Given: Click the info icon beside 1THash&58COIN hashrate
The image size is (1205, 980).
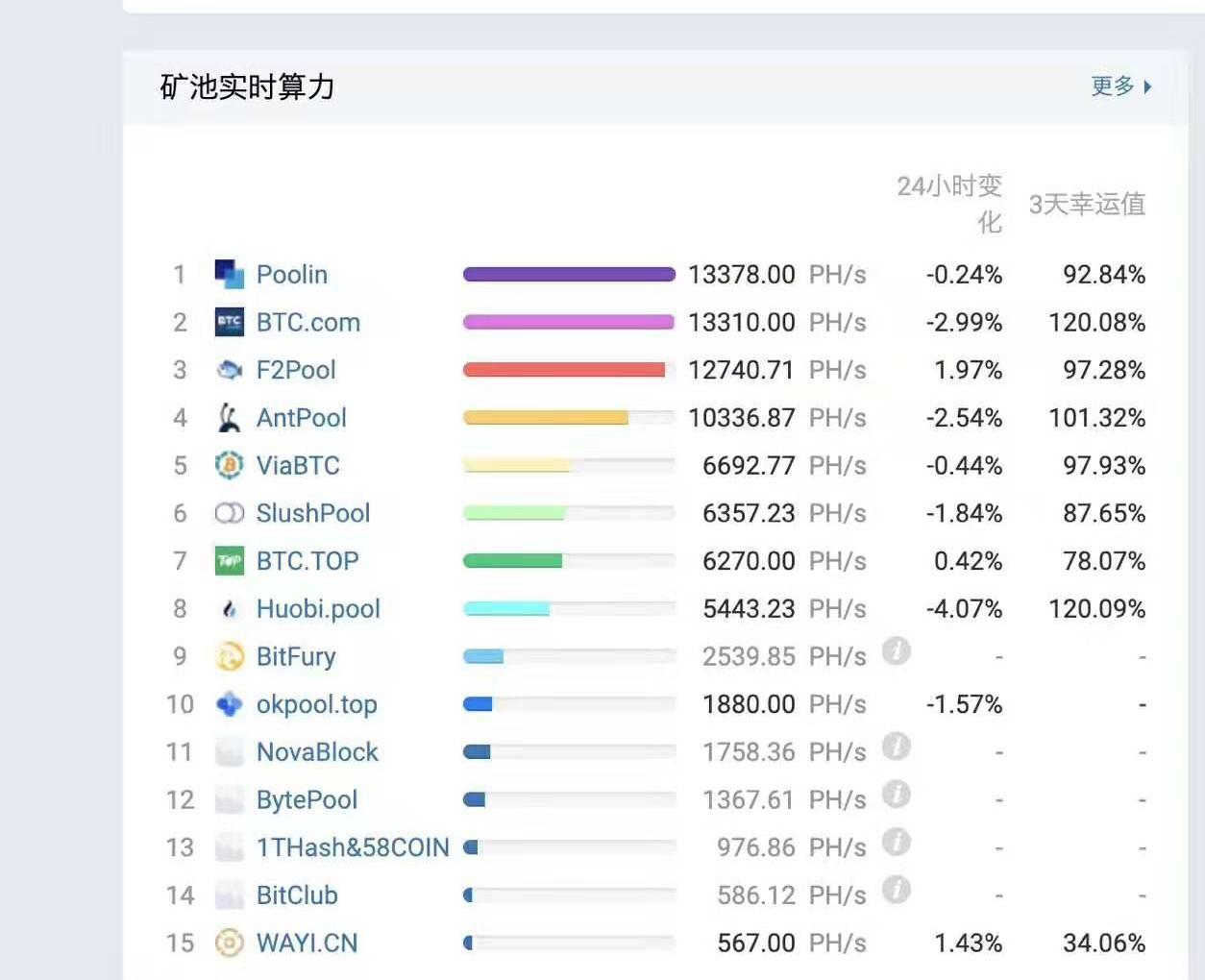Looking at the screenshot, I should coord(896,843).
